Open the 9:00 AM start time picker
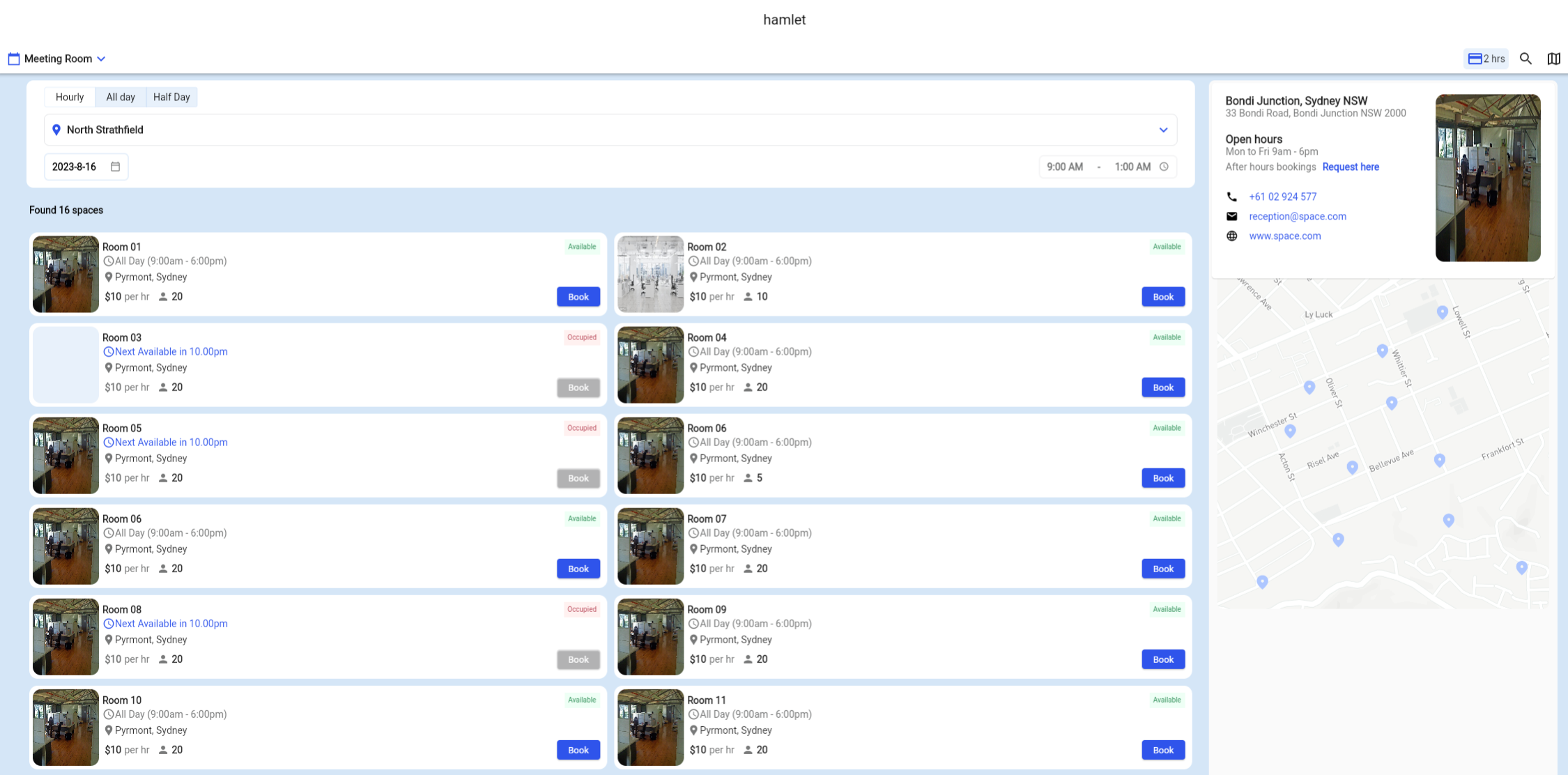 coord(1065,167)
